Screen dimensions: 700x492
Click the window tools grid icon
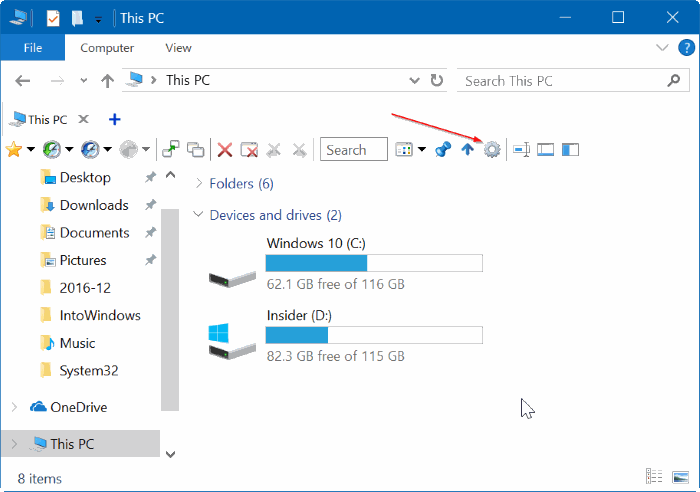click(x=404, y=150)
